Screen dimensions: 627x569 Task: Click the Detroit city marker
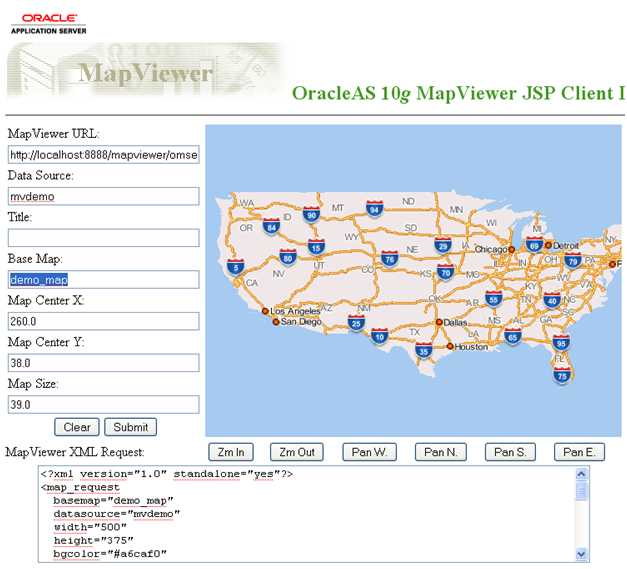[548, 245]
